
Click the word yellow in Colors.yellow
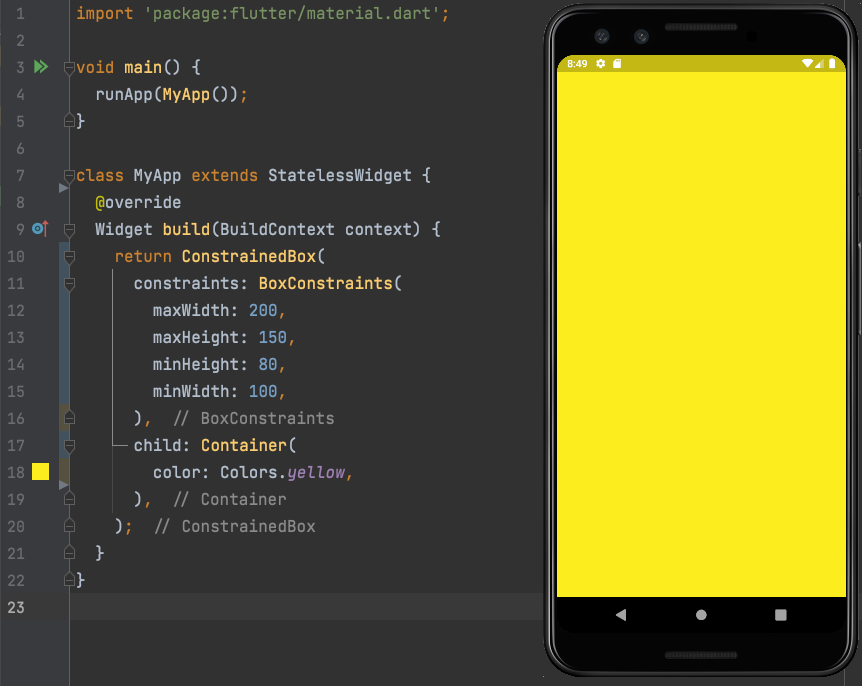coord(316,472)
